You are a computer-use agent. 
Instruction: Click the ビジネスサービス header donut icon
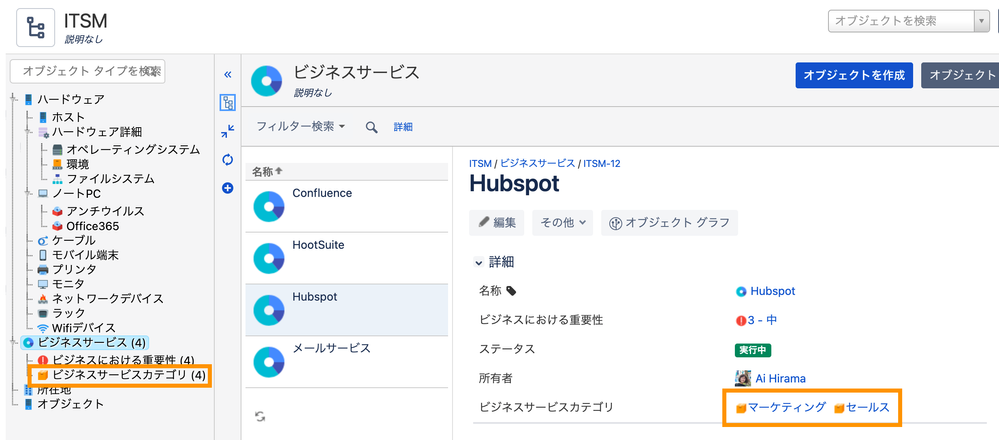coord(266,81)
